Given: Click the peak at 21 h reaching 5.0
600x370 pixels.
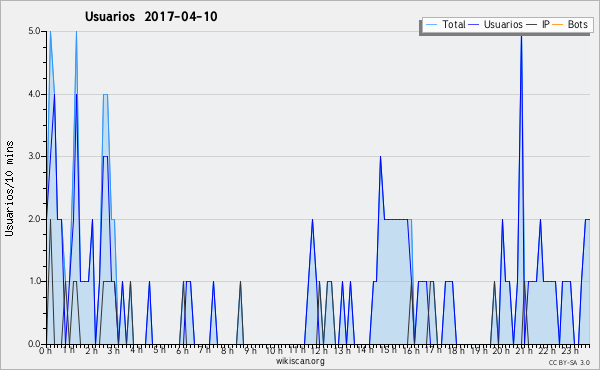Looking at the screenshot, I should click(521, 36).
